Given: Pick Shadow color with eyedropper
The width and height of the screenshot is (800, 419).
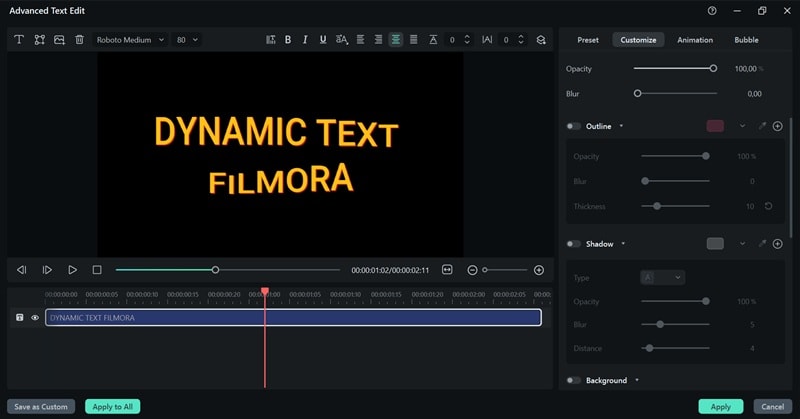Looking at the screenshot, I should tap(762, 244).
